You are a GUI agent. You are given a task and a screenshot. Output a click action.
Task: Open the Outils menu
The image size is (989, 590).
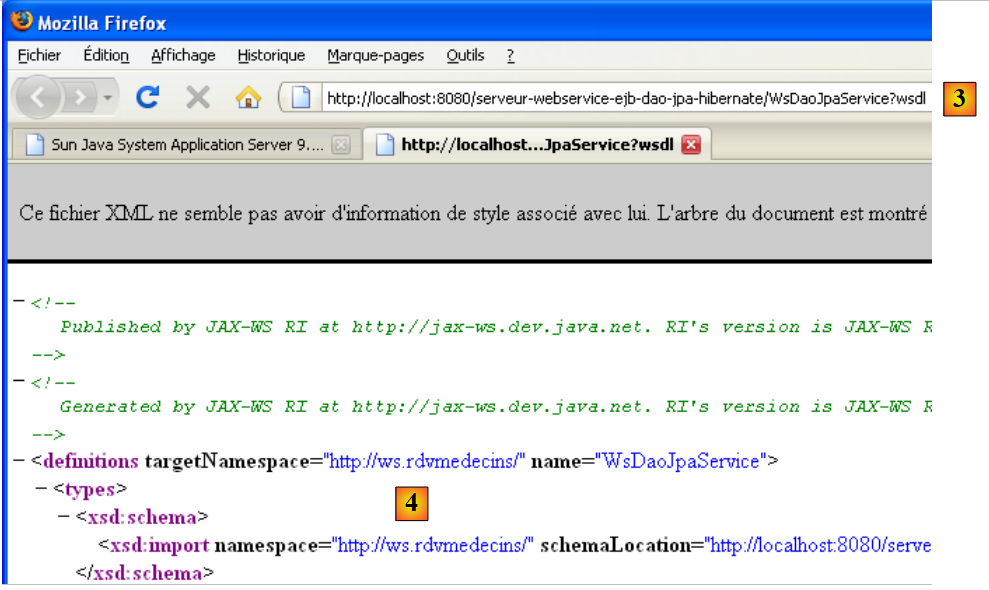pos(465,56)
